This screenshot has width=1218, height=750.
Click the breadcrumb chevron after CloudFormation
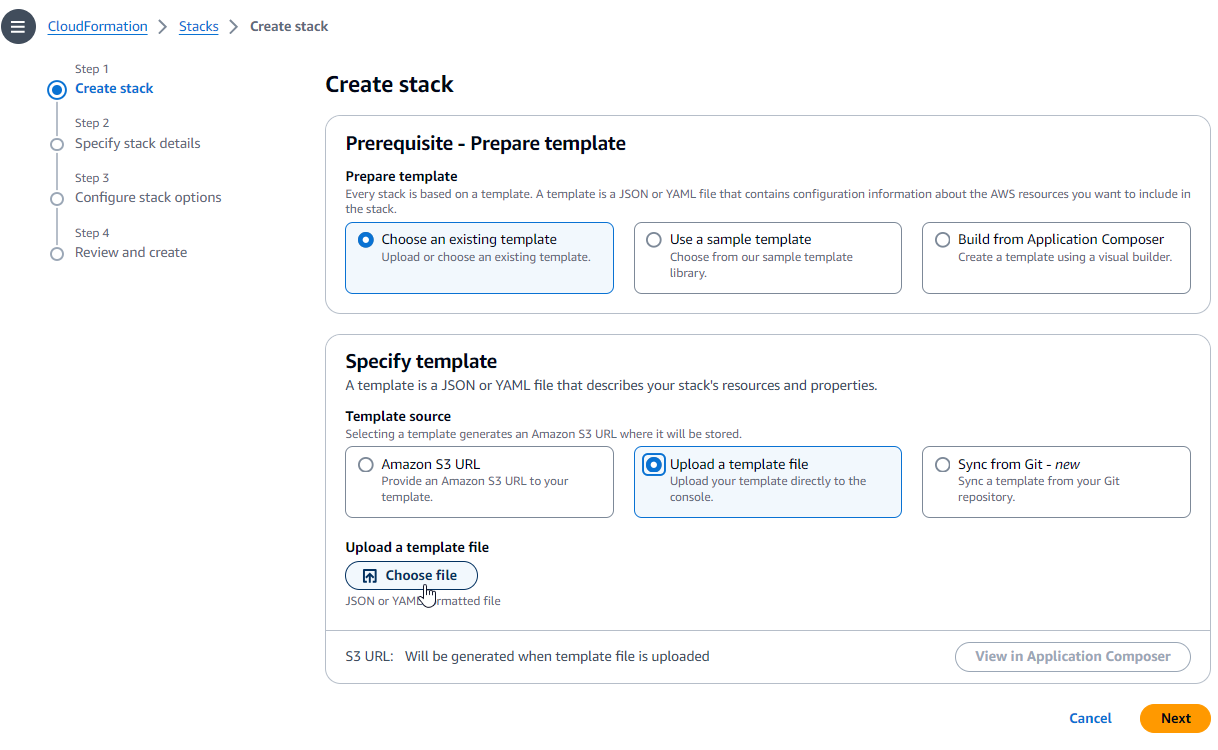pos(162,26)
